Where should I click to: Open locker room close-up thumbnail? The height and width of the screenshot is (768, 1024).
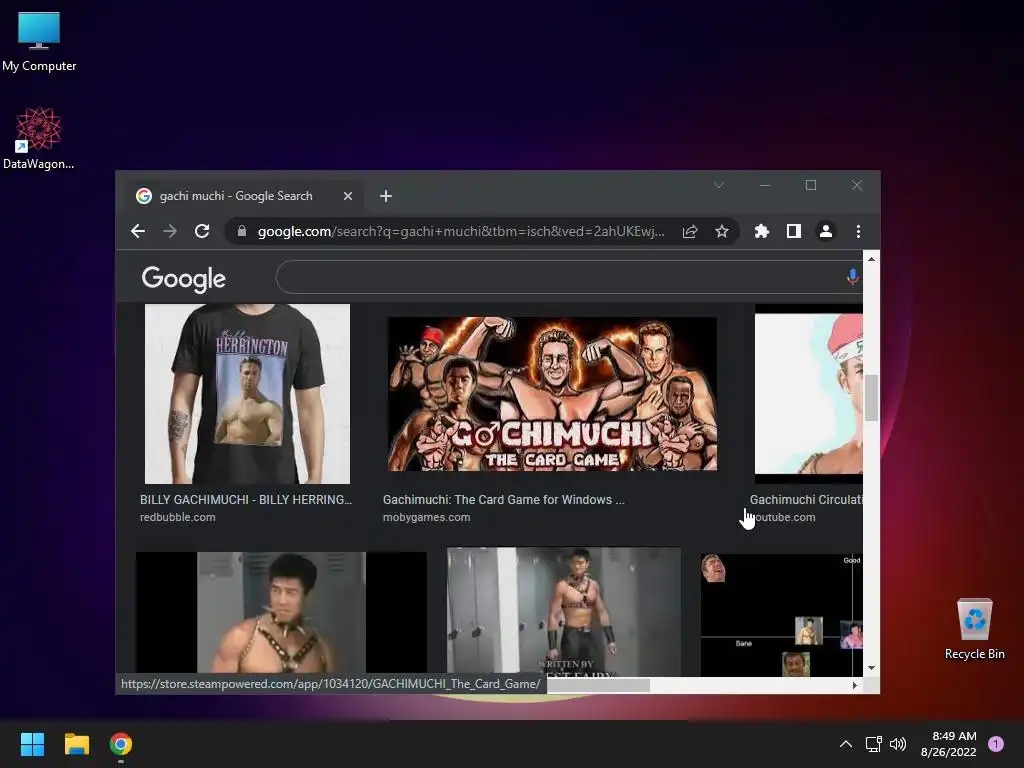(281, 613)
